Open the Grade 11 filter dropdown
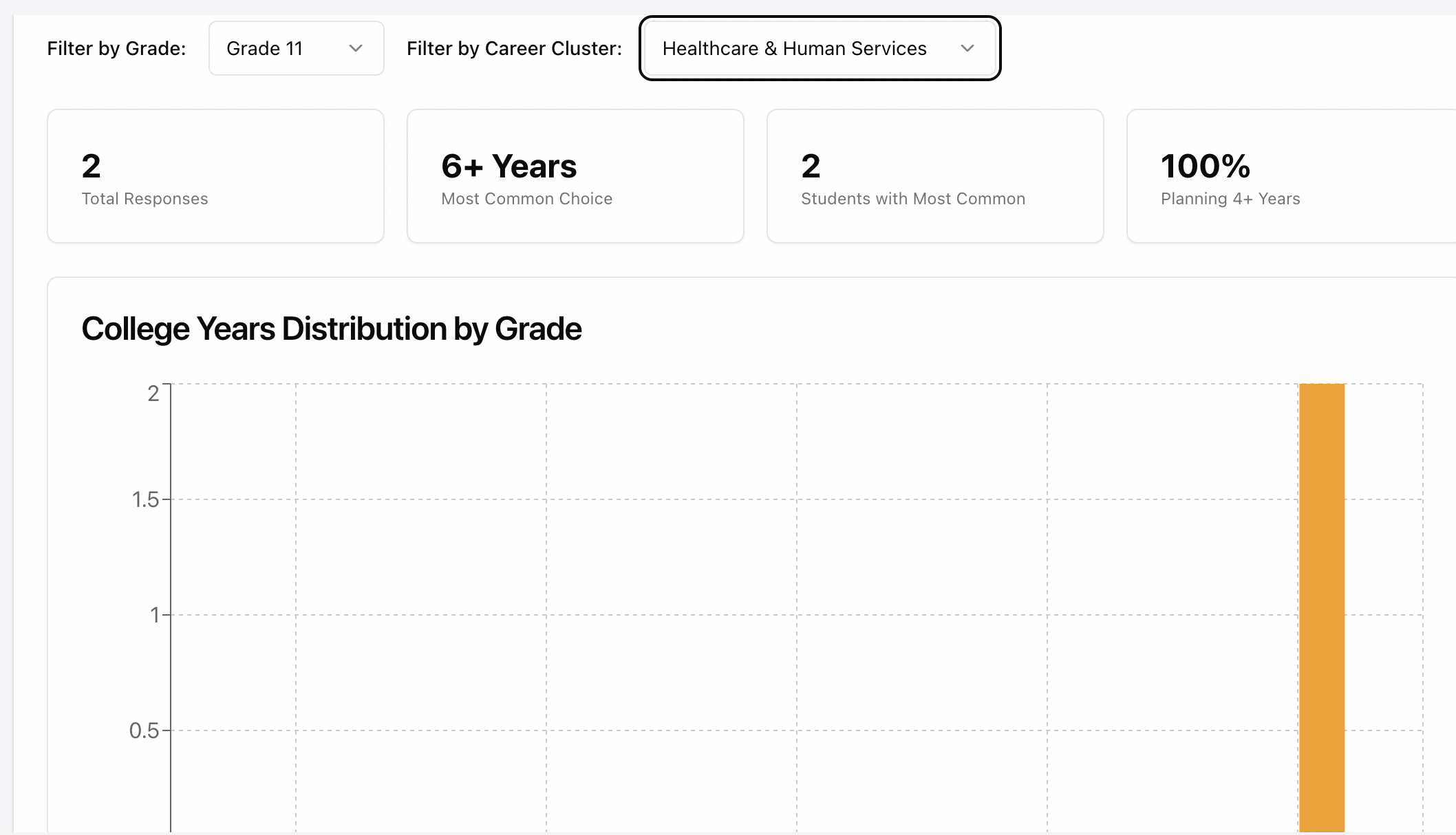This screenshot has height=835, width=1456. [x=296, y=48]
